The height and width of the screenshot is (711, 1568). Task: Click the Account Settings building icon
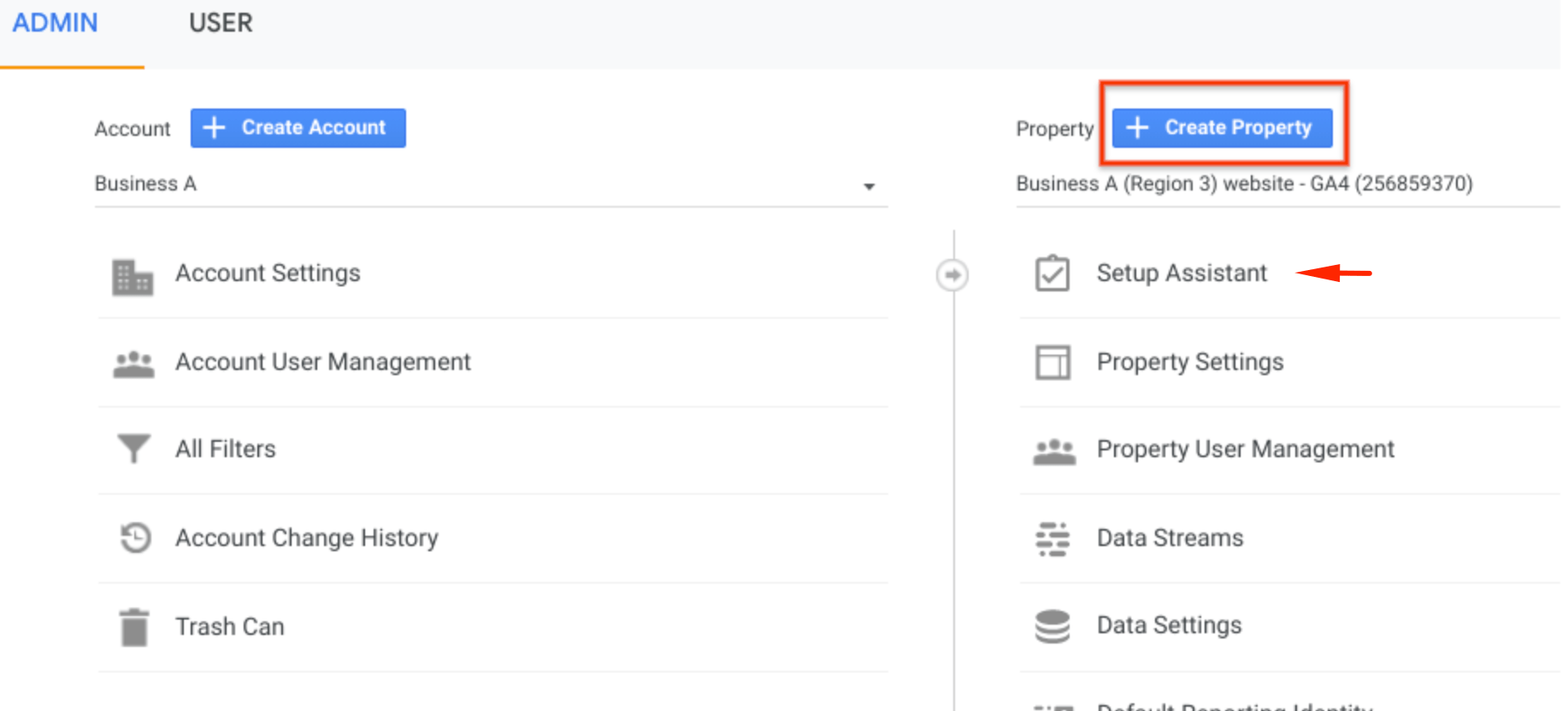point(133,277)
